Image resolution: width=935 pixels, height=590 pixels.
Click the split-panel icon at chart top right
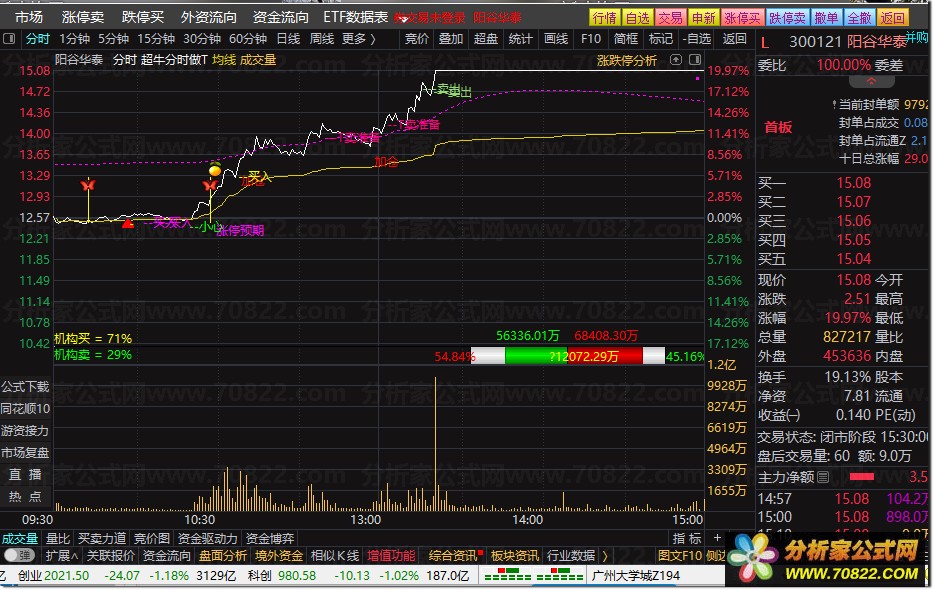click(696, 60)
